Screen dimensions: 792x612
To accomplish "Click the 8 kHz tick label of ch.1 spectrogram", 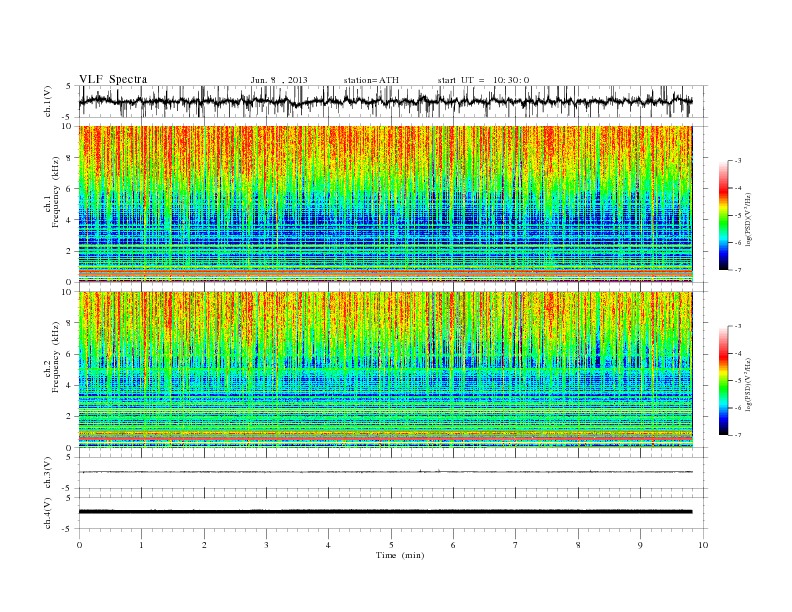I will [x=70, y=158].
